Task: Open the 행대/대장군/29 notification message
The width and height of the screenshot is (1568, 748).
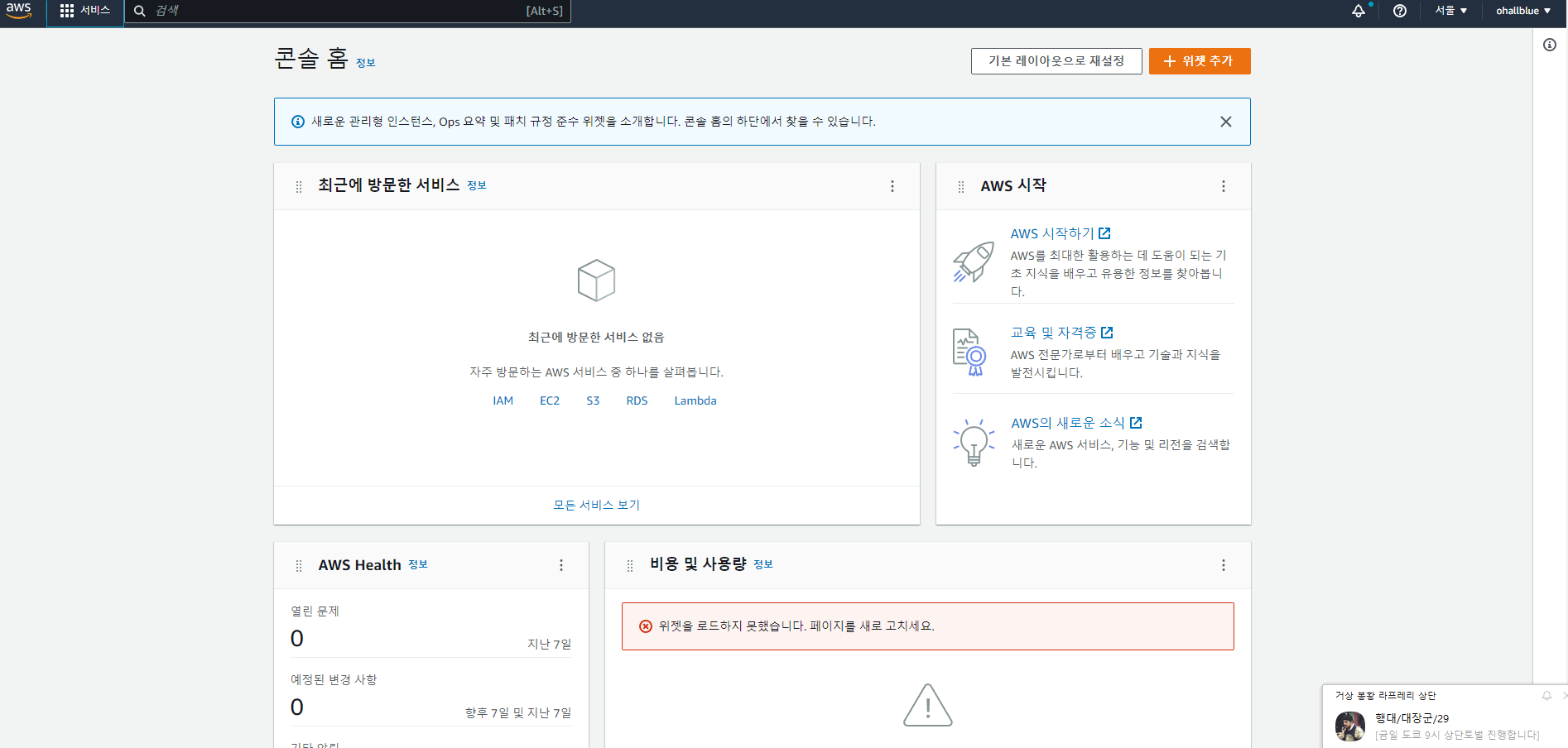Action: [x=1457, y=726]
